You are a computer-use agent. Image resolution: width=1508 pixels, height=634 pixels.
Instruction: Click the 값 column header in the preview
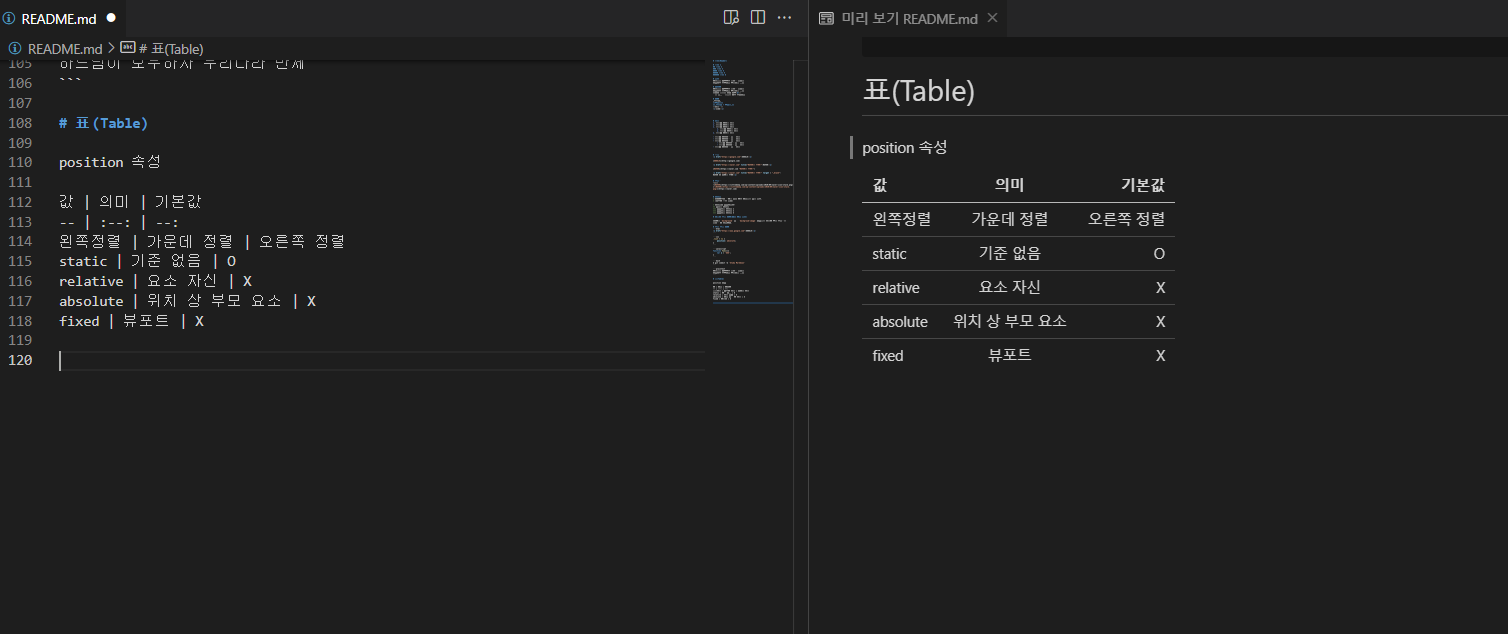(x=879, y=185)
